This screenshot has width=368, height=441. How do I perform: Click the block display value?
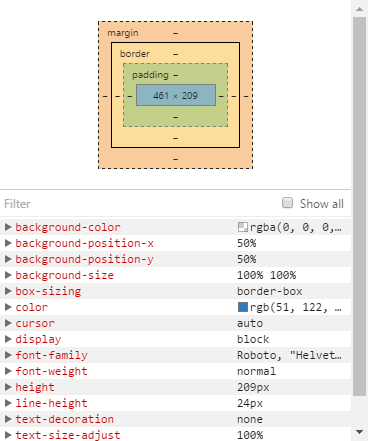coord(253,339)
